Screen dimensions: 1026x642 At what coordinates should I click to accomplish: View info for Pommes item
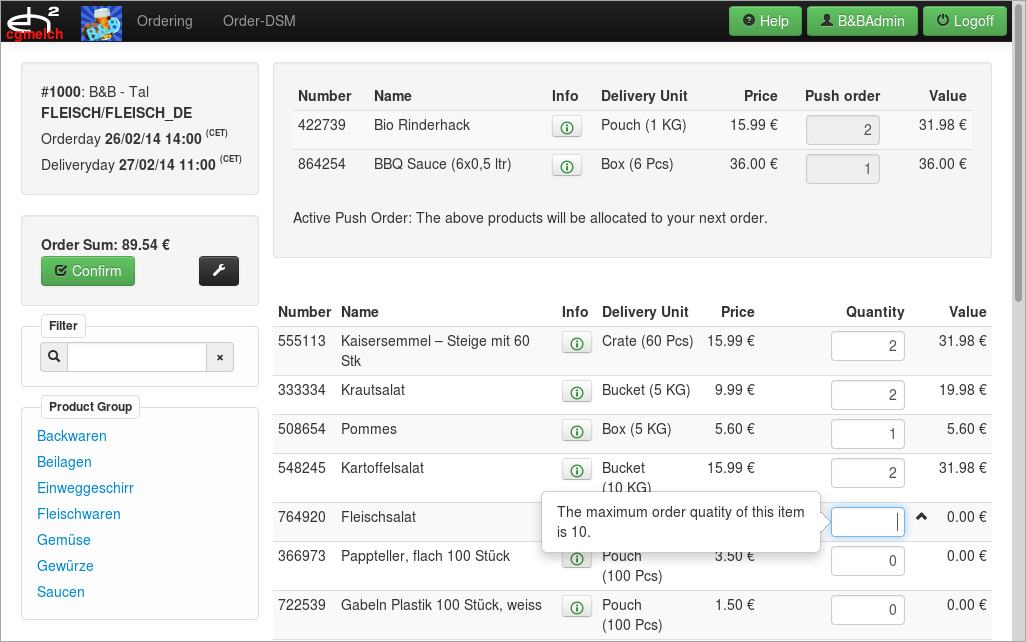click(x=576, y=431)
